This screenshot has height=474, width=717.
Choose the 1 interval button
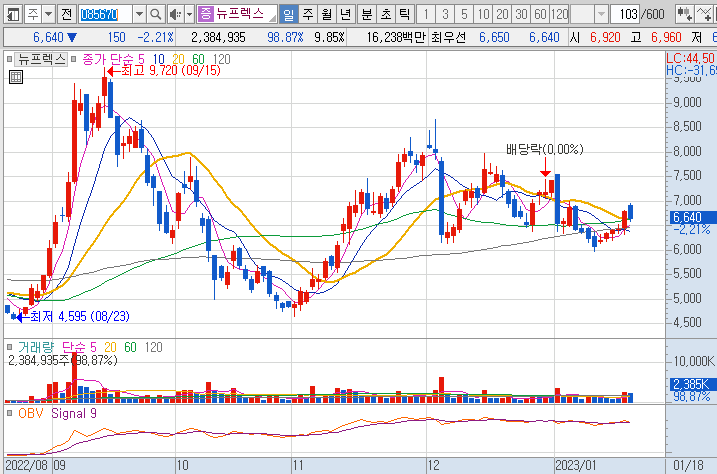click(x=426, y=15)
